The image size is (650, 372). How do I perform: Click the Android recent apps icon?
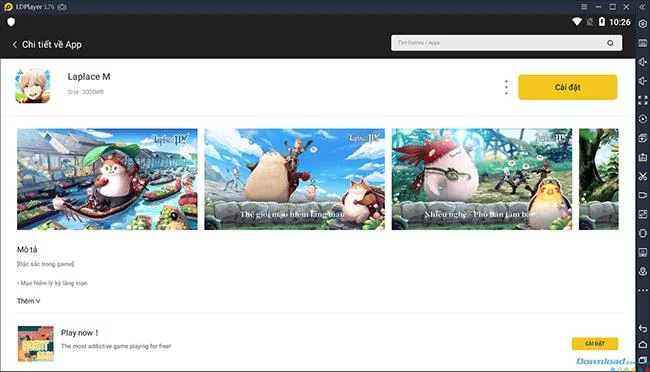click(x=643, y=360)
